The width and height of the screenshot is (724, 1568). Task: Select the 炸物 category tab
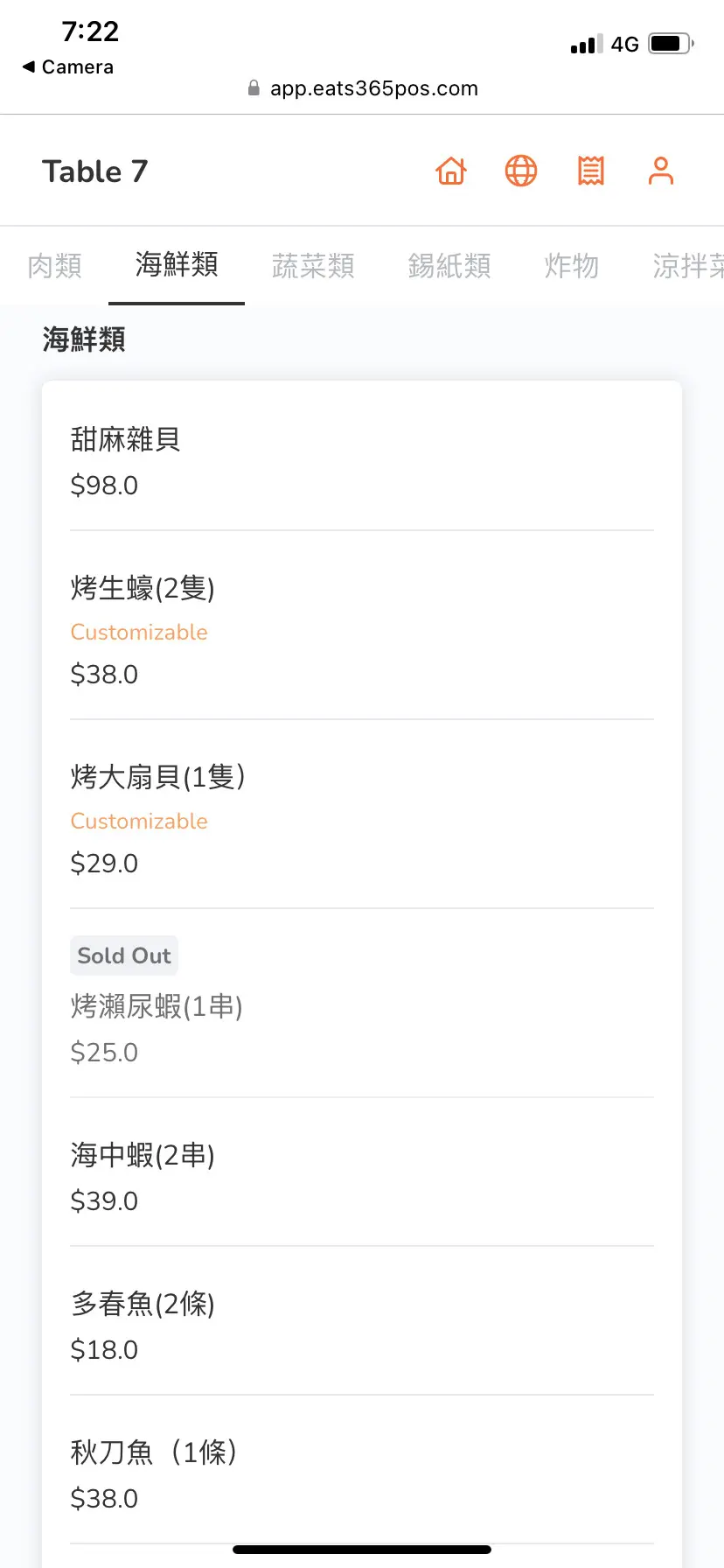pyautogui.click(x=572, y=265)
